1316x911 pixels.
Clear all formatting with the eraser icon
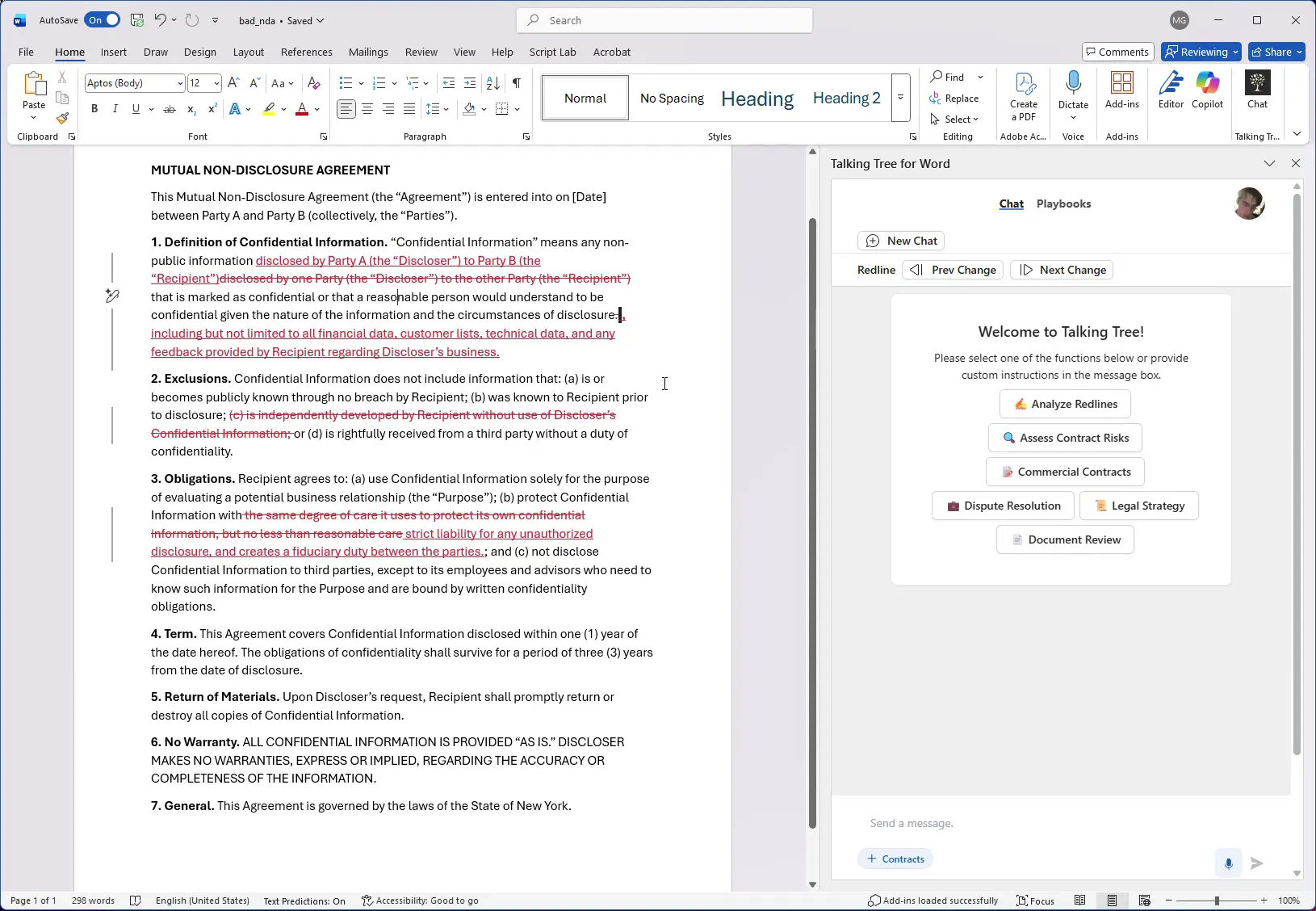tap(314, 83)
